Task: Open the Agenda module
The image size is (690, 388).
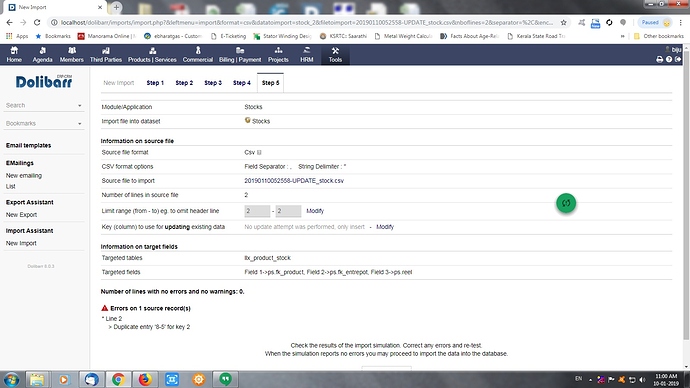Action: (x=43, y=55)
